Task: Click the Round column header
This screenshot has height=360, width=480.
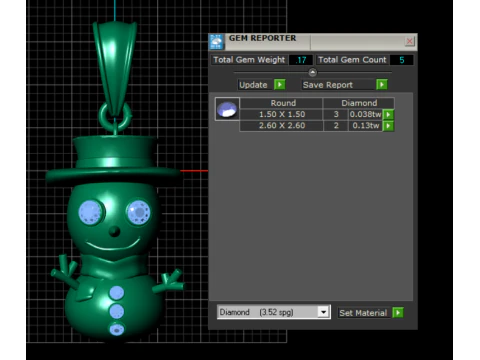Action: coord(283,103)
